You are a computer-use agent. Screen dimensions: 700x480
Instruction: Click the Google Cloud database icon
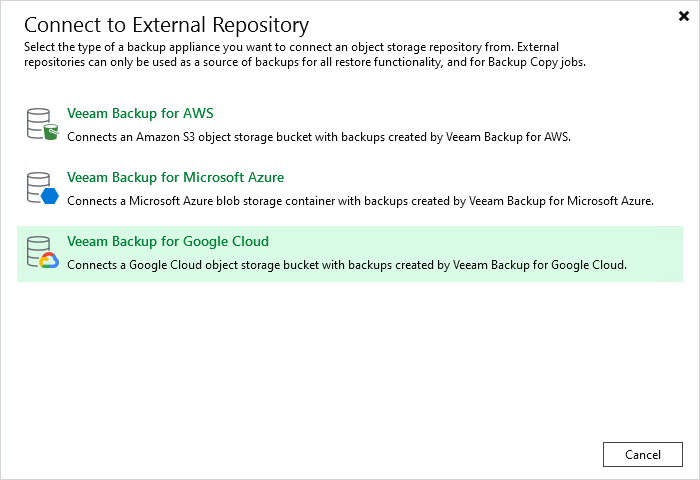tap(42, 252)
